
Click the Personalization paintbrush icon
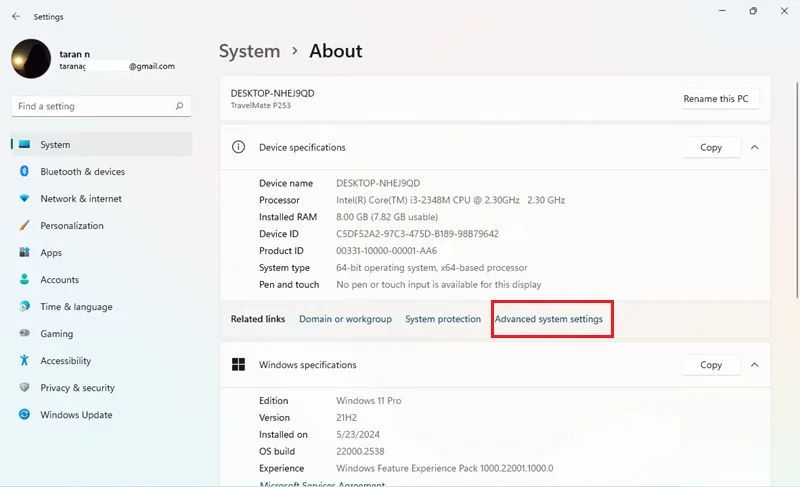coord(24,225)
